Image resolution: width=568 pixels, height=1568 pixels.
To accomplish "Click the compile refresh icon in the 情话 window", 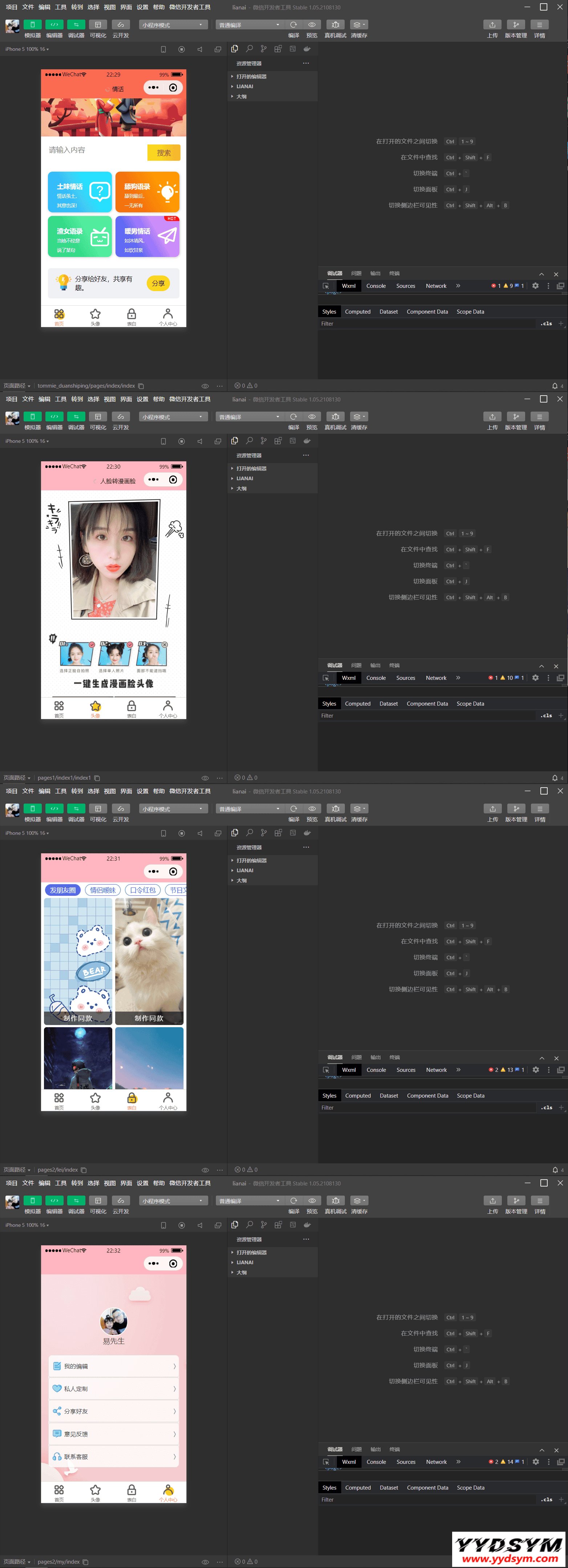I will tap(293, 25).
